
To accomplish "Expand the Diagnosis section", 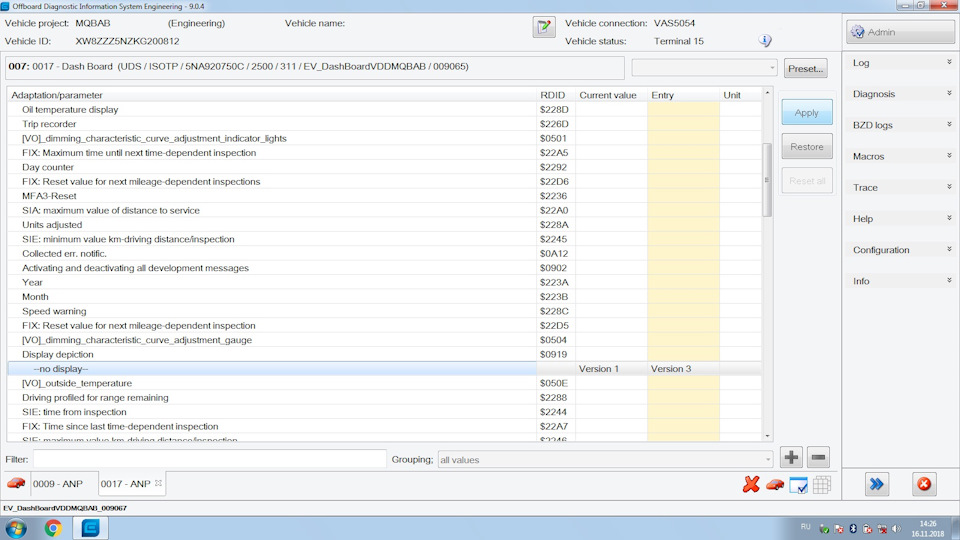I will (x=900, y=94).
